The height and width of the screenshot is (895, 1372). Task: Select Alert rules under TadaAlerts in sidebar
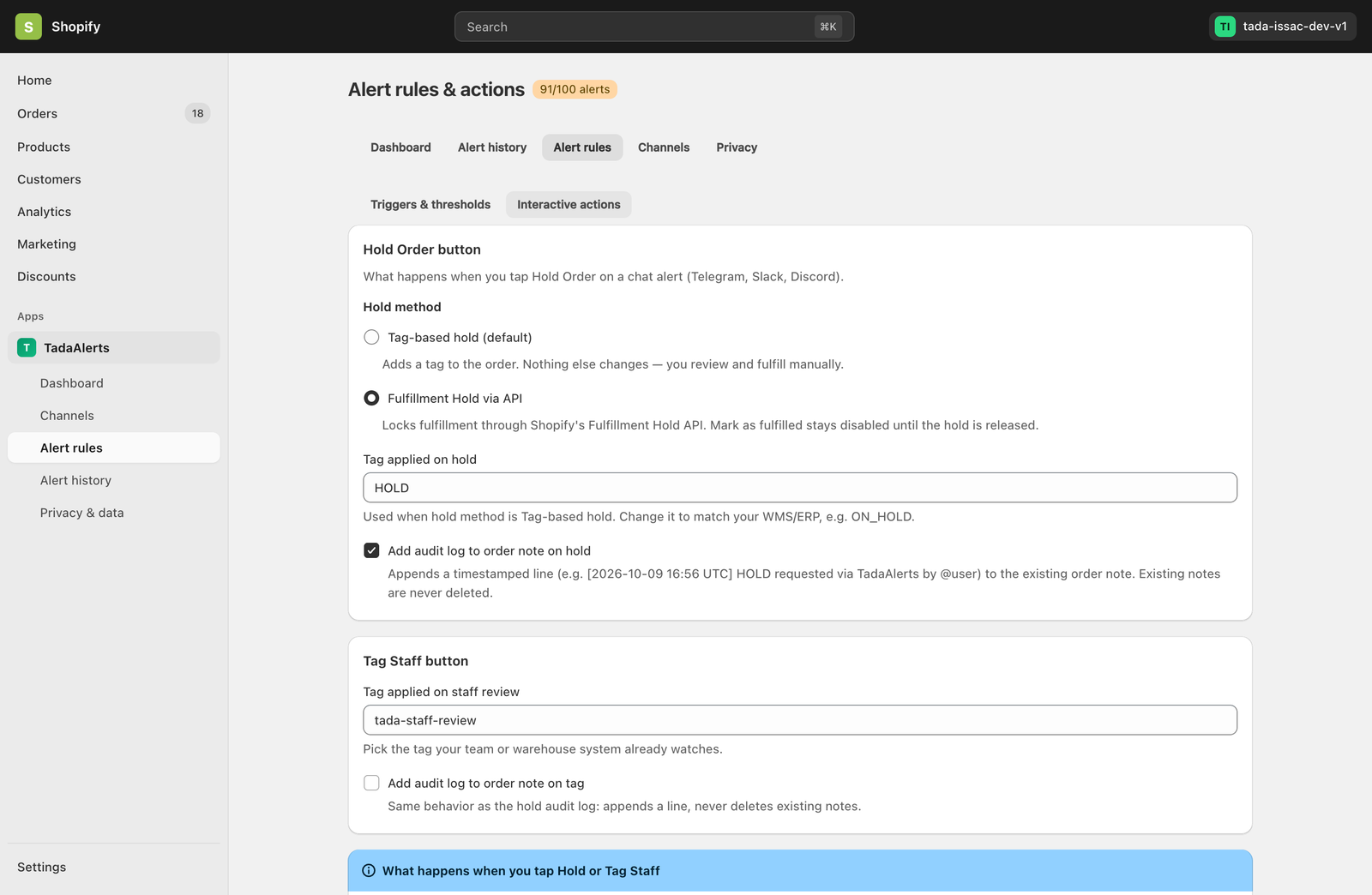point(114,448)
